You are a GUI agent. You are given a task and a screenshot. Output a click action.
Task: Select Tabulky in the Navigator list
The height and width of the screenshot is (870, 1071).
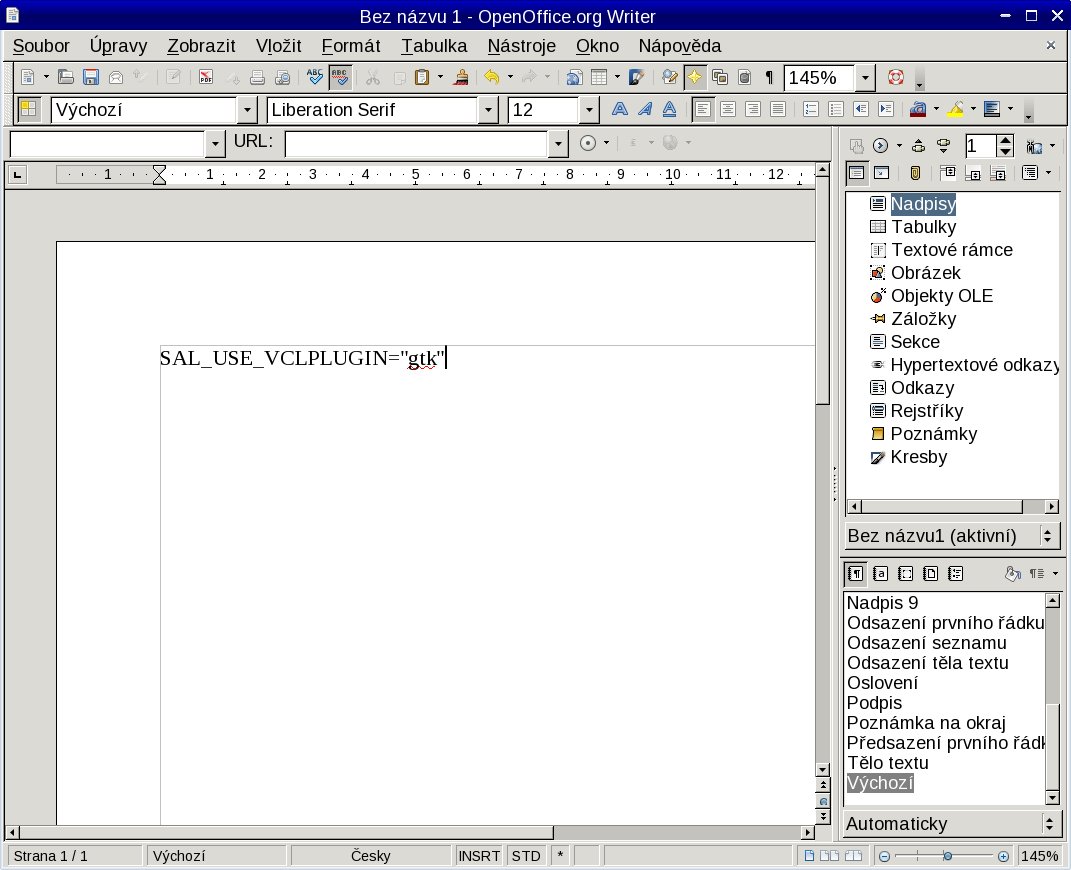pyautogui.click(x=923, y=227)
